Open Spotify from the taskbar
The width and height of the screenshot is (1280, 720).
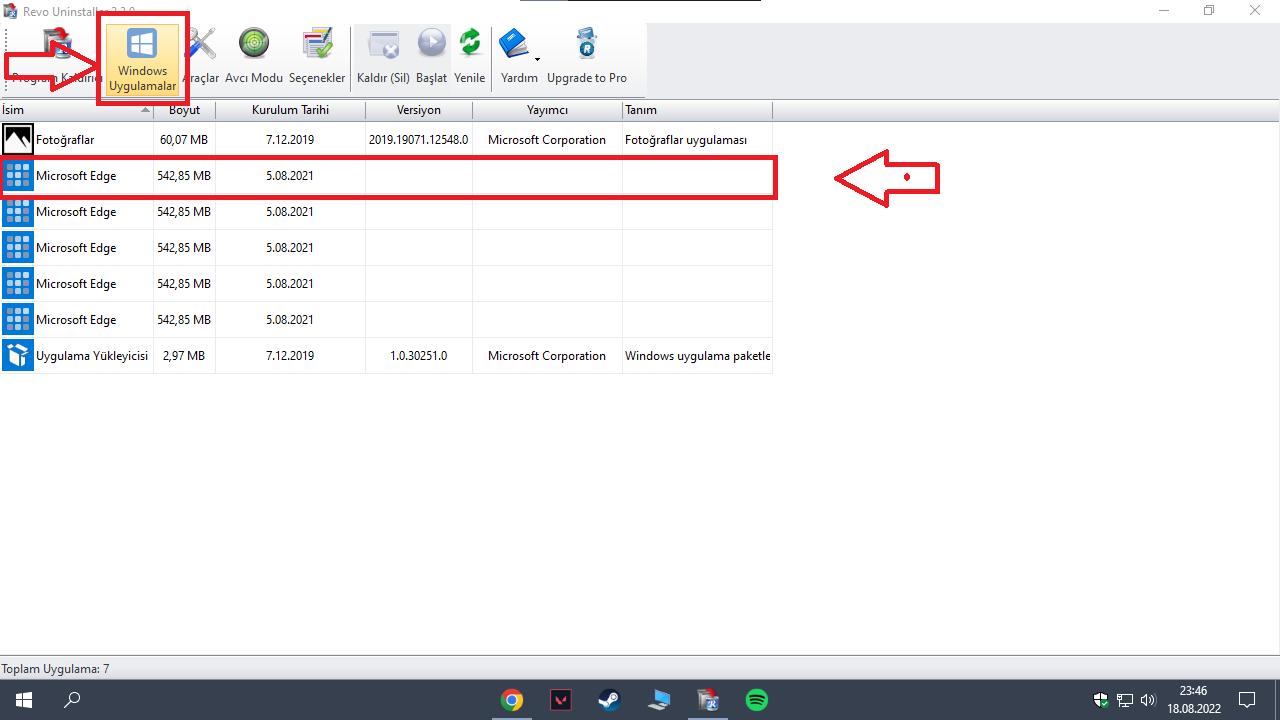pos(757,700)
